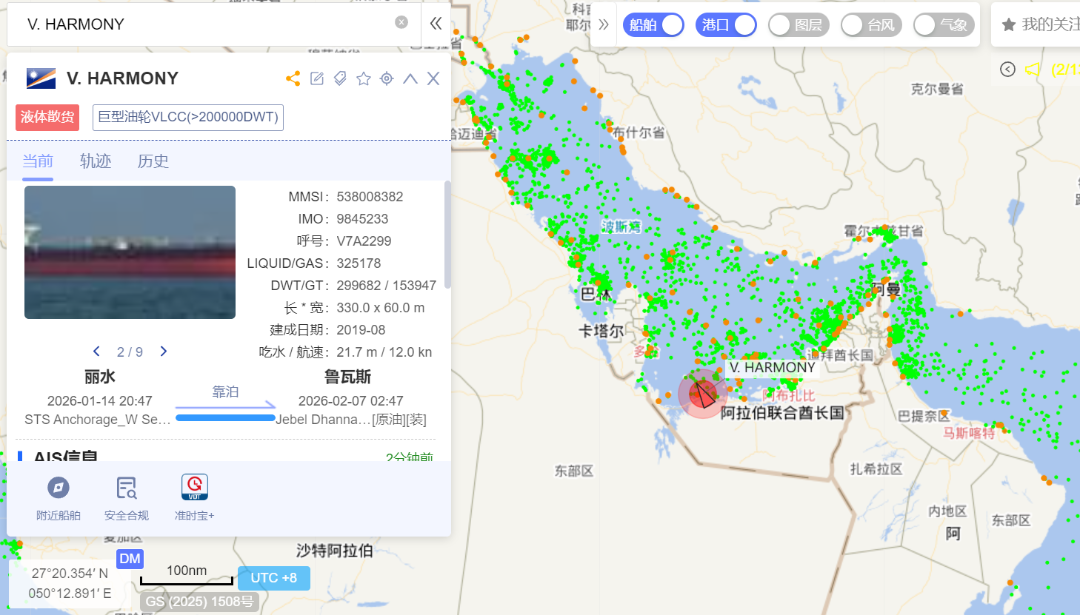Viewport: 1080px width, 615px height.
Task: Collapse the left sidebar with double-arrow button
Action: [436, 23]
